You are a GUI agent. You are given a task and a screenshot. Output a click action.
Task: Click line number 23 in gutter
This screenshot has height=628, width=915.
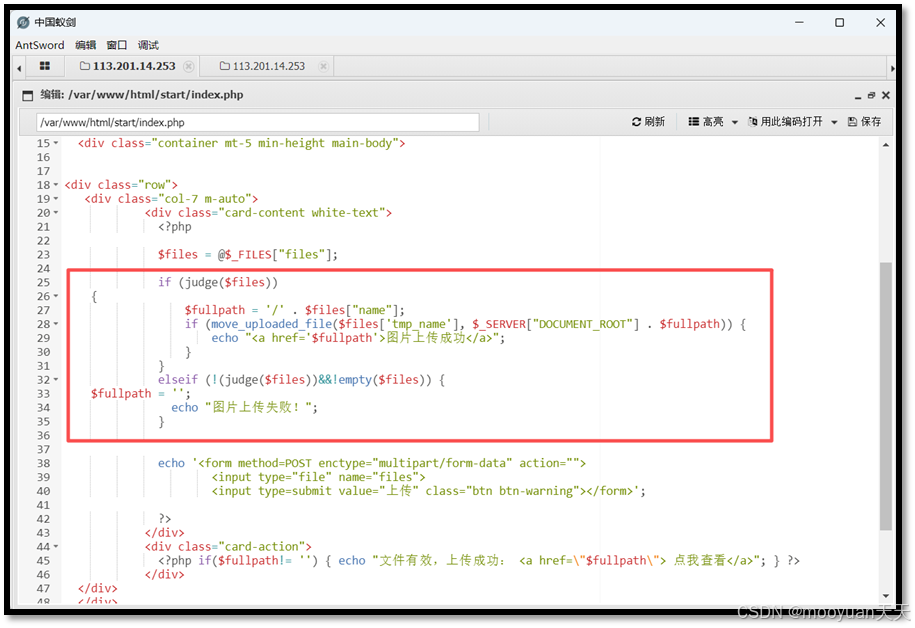(43, 254)
